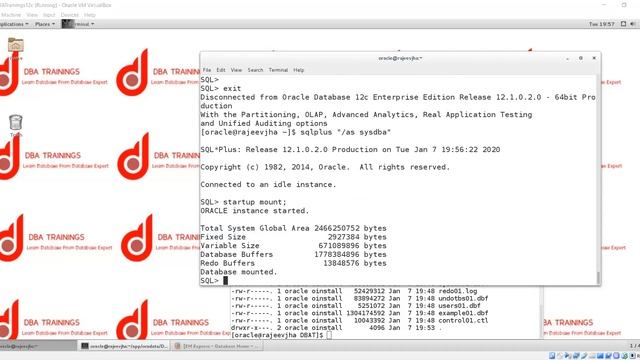The image size is (640, 360).
Task: Click the display icon beside the clock
Action: point(623,24)
